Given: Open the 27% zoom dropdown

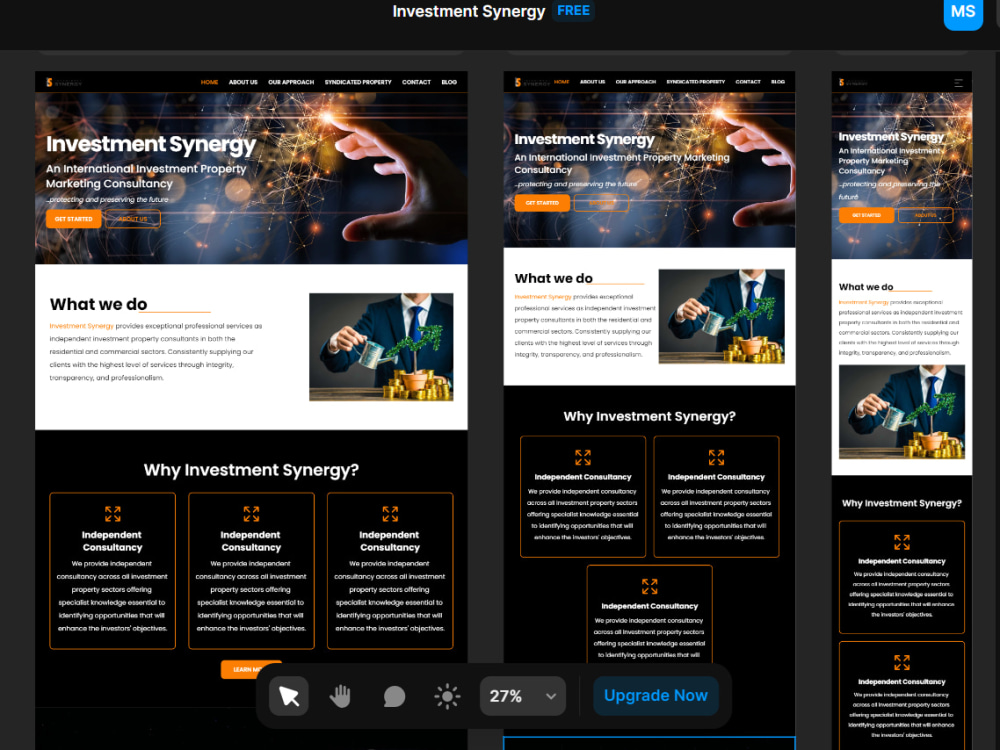Looking at the screenshot, I should click(x=523, y=696).
